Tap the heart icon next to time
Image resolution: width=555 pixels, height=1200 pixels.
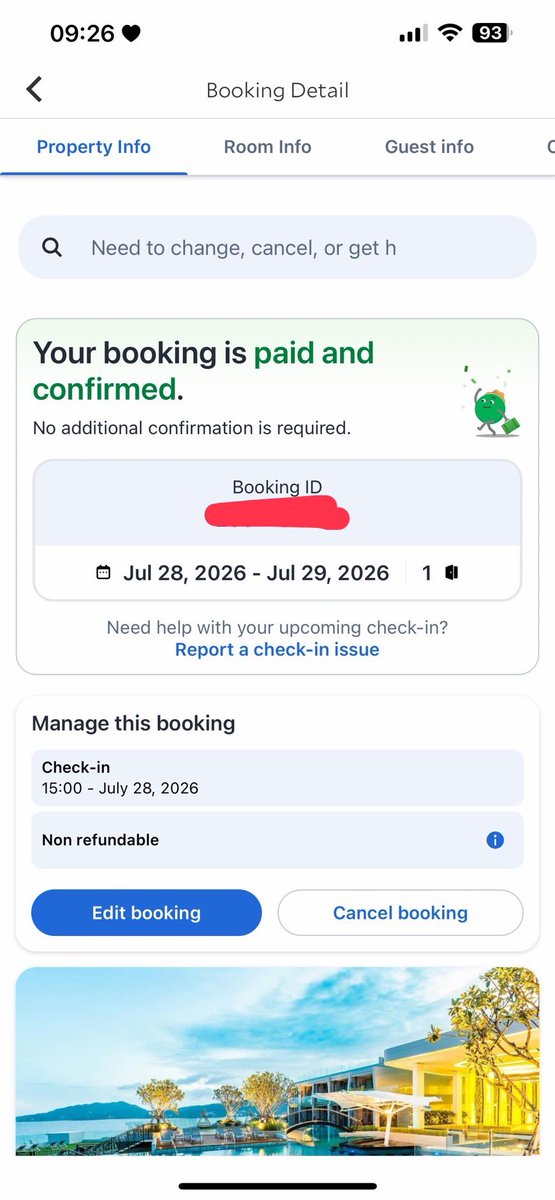(131, 34)
